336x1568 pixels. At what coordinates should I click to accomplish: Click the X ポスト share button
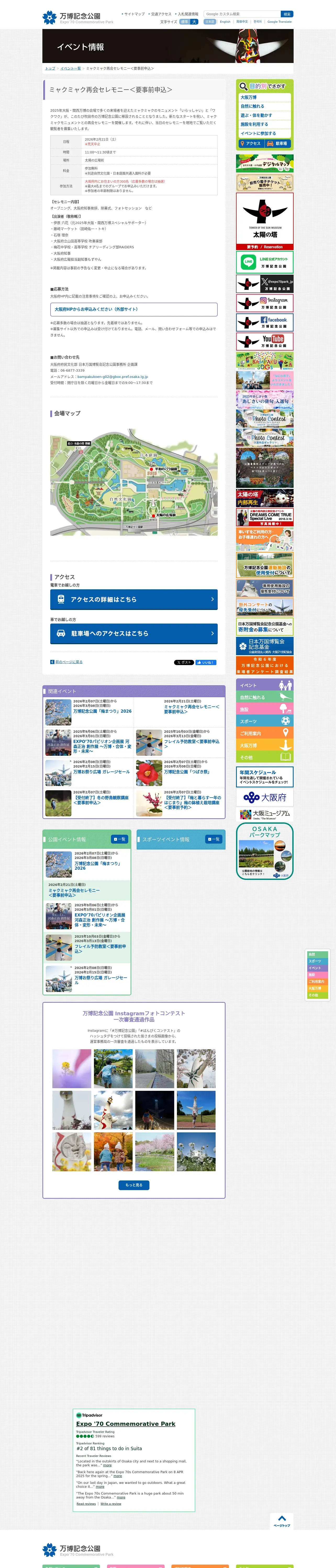tap(184, 662)
